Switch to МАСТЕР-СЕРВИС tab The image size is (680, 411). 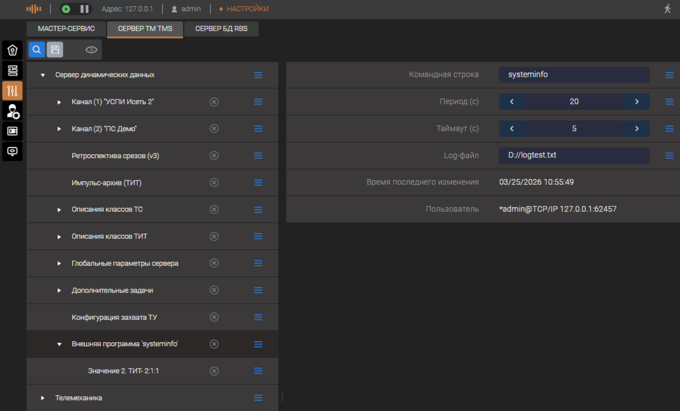click(66, 29)
